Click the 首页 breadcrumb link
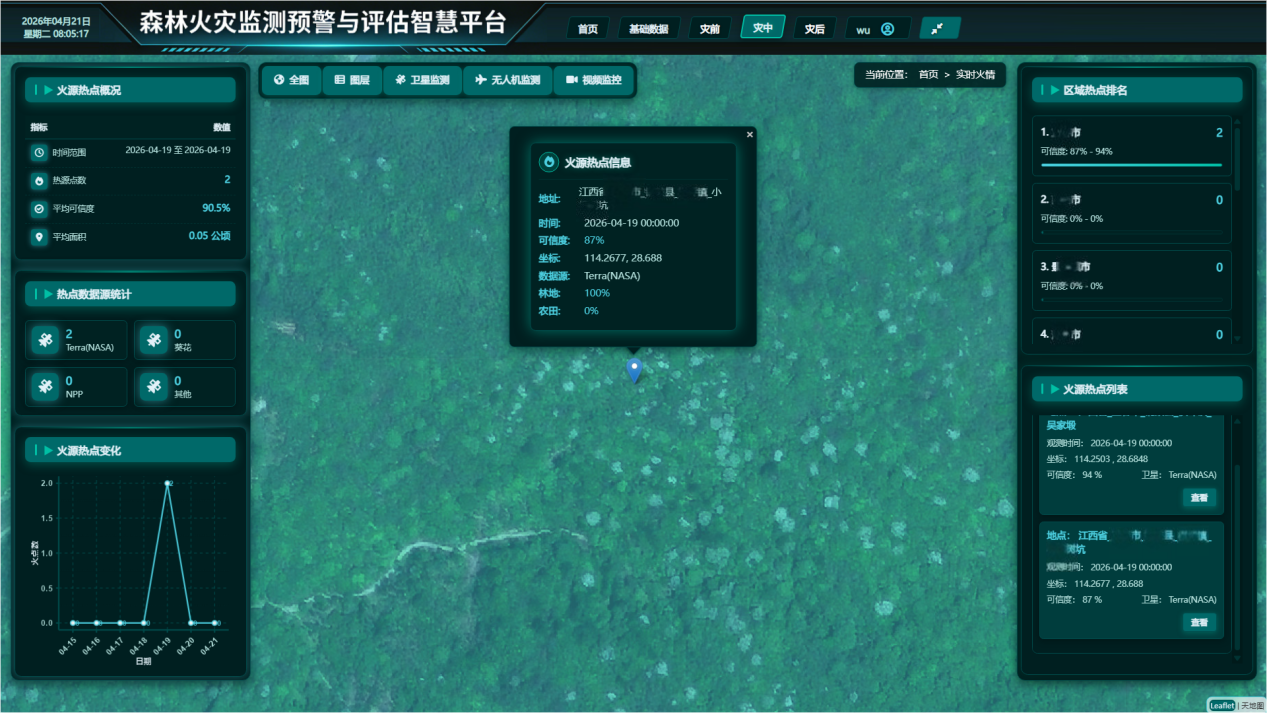Screen dimensions: 1267x713 click(928, 75)
